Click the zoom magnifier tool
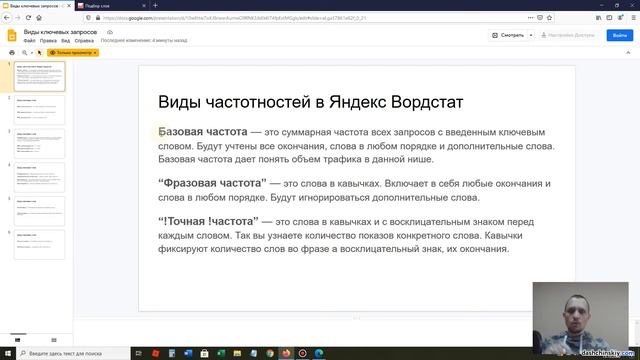 tap(24, 53)
